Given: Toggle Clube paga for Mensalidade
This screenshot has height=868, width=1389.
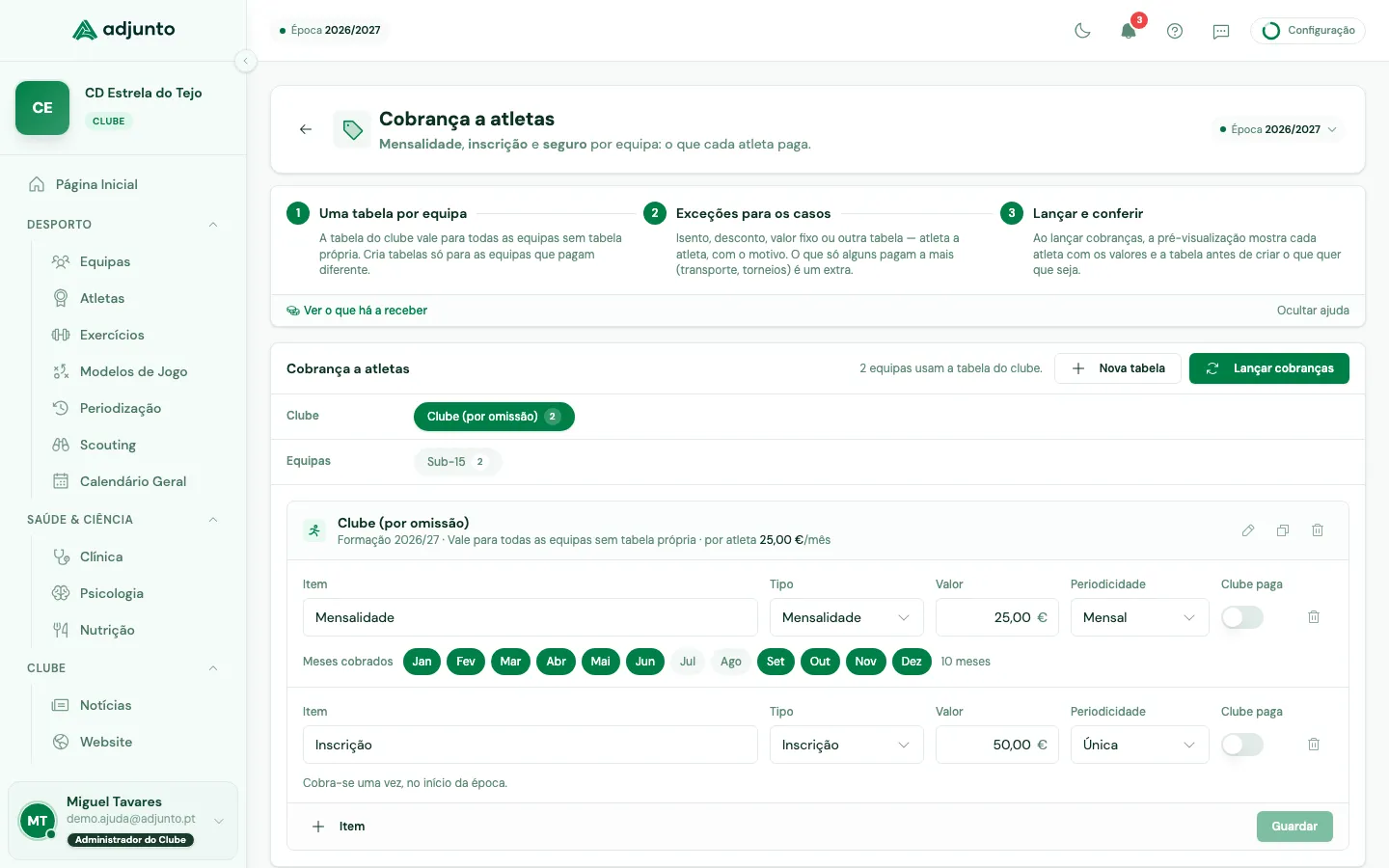Looking at the screenshot, I should click(1242, 617).
